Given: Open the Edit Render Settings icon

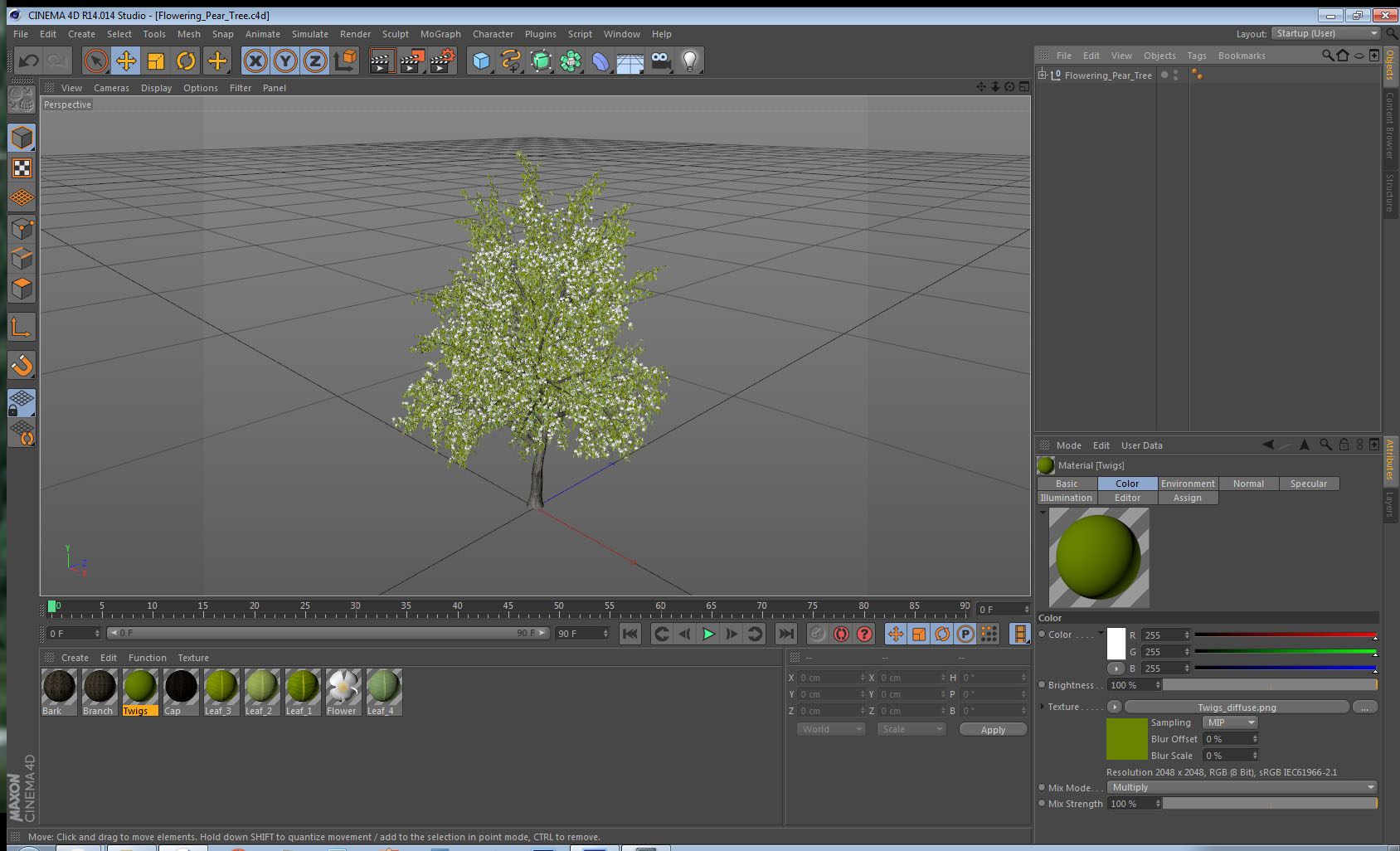Looking at the screenshot, I should (442, 61).
